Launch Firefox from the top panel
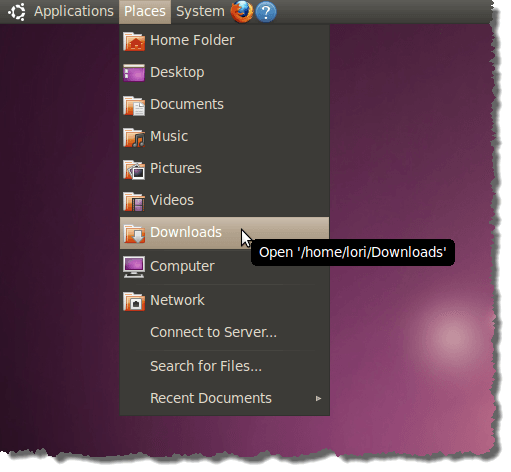 (242, 12)
